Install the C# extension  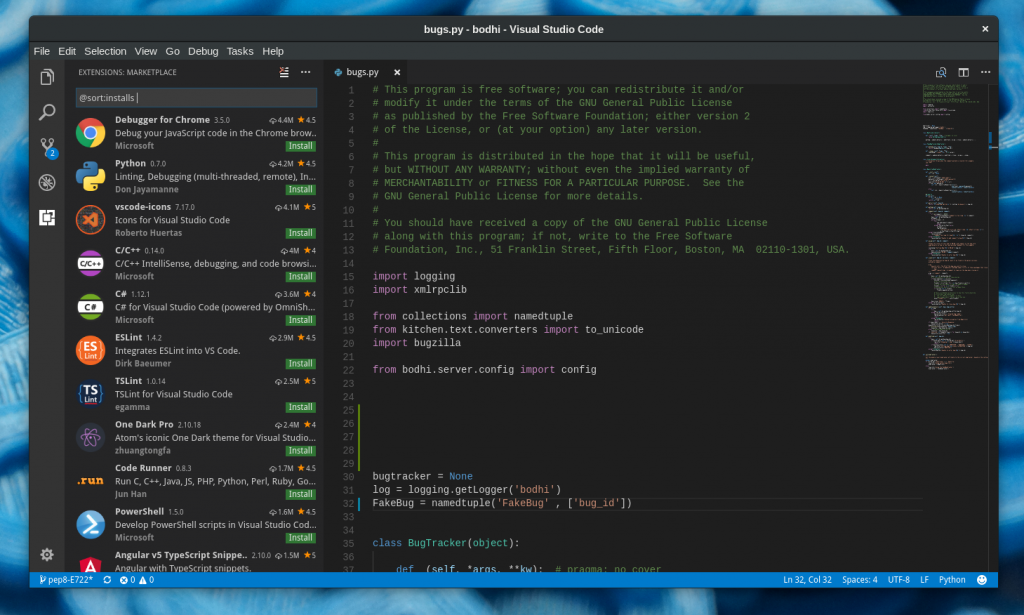(300, 320)
